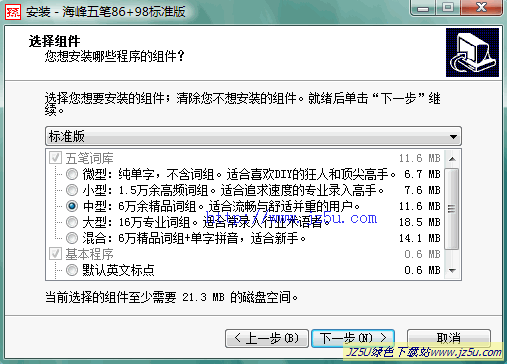This screenshot has height=364, width=507.
Task: Continue with 下一步(N) button
Action: pos(353,338)
